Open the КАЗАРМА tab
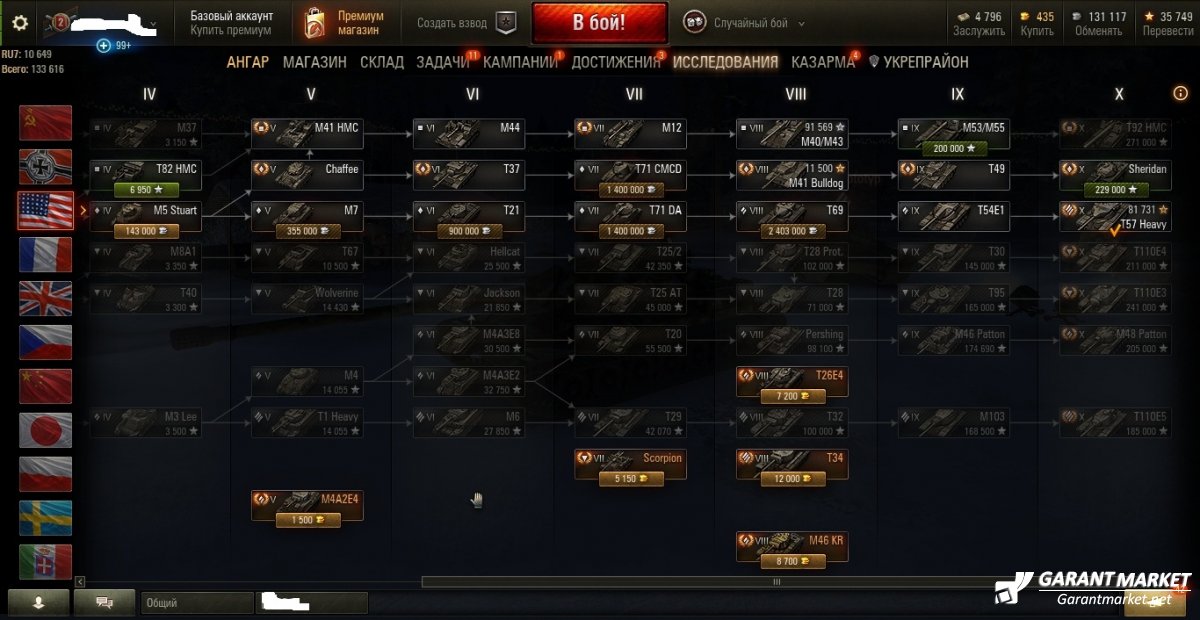This screenshot has height=620, width=1200. pyautogui.click(x=823, y=62)
